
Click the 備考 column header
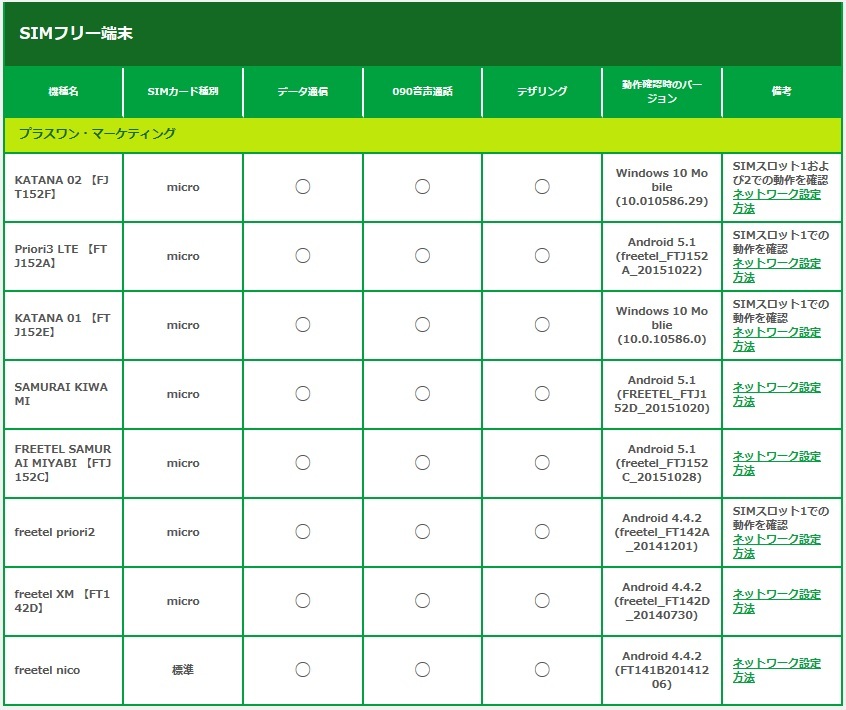782,91
